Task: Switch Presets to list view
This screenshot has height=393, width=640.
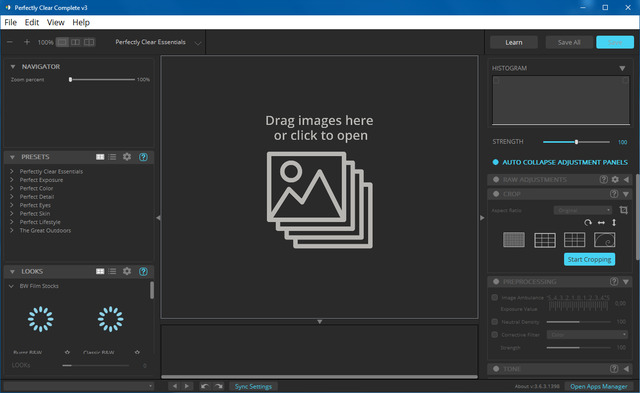Action: click(112, 157)
